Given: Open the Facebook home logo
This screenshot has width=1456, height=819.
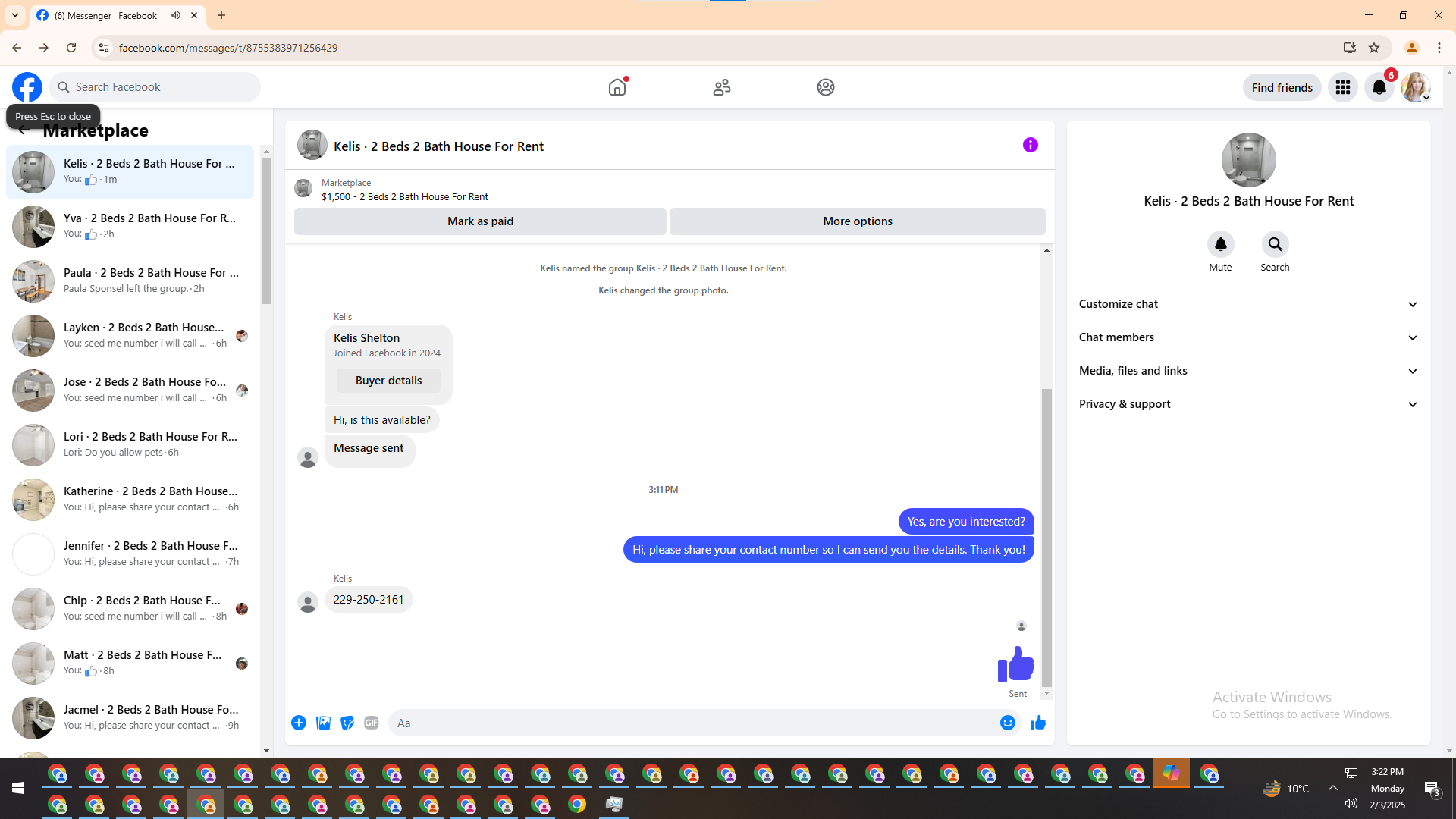Looking at the screenshot, I should click(27, 87).
